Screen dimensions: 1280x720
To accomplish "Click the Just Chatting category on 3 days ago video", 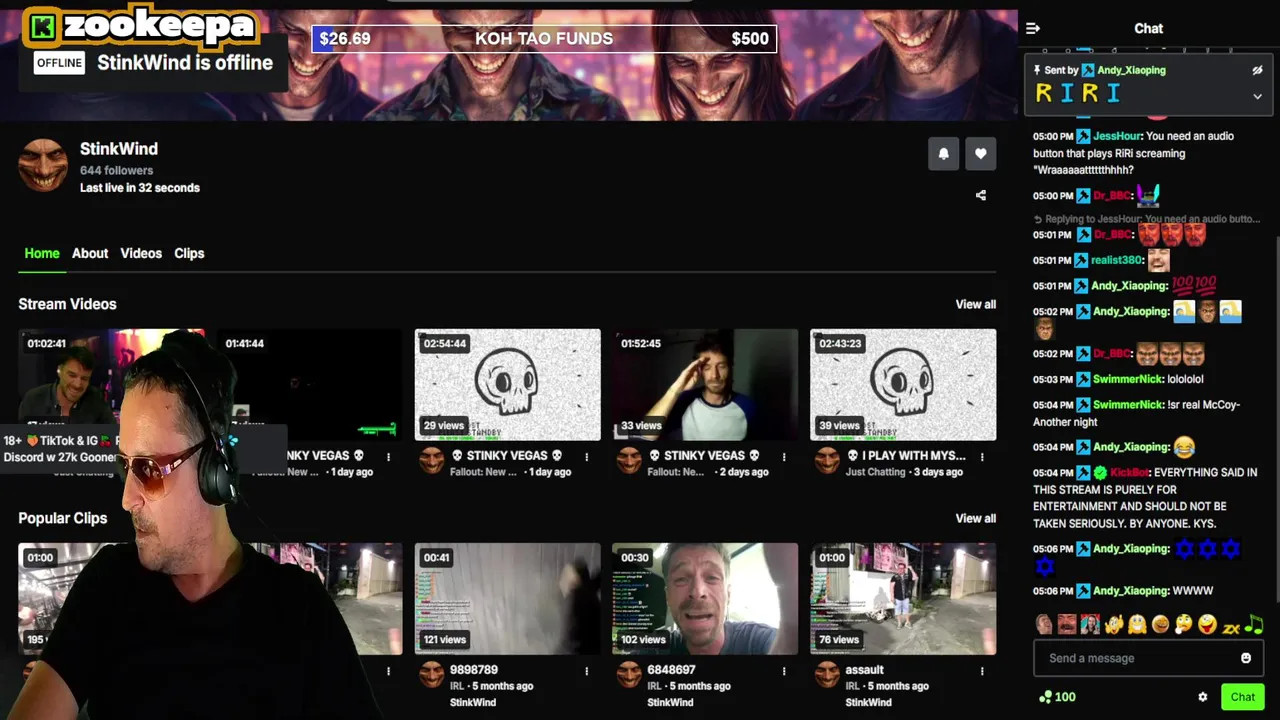I will point(875,472).
